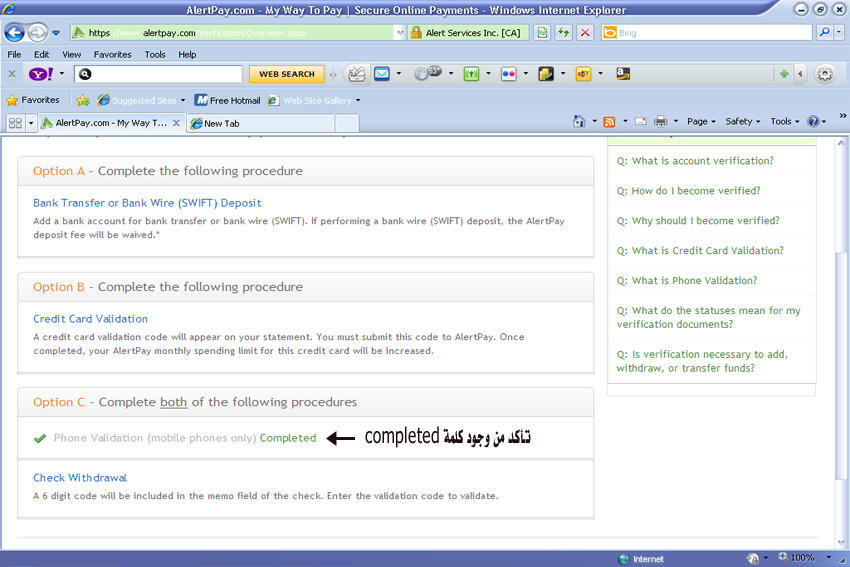The width and height of the screenshot is (850, 567).
Task: Open the Check Withdrawal link
Action: 80,478
